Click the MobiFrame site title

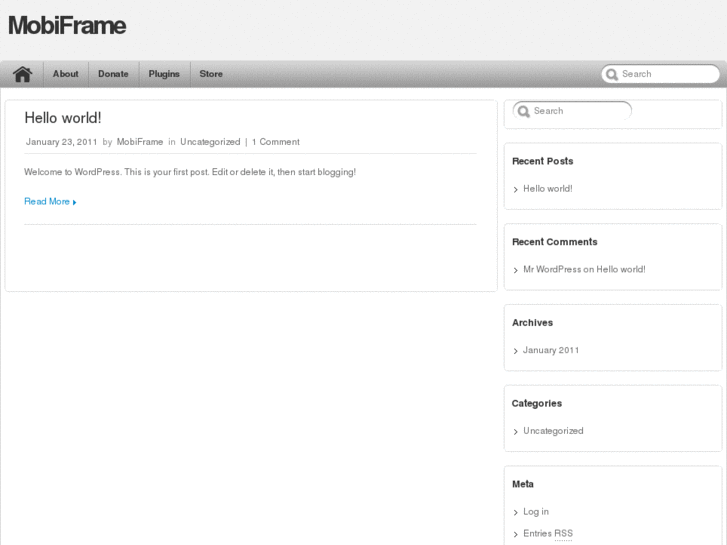(67, 26)
